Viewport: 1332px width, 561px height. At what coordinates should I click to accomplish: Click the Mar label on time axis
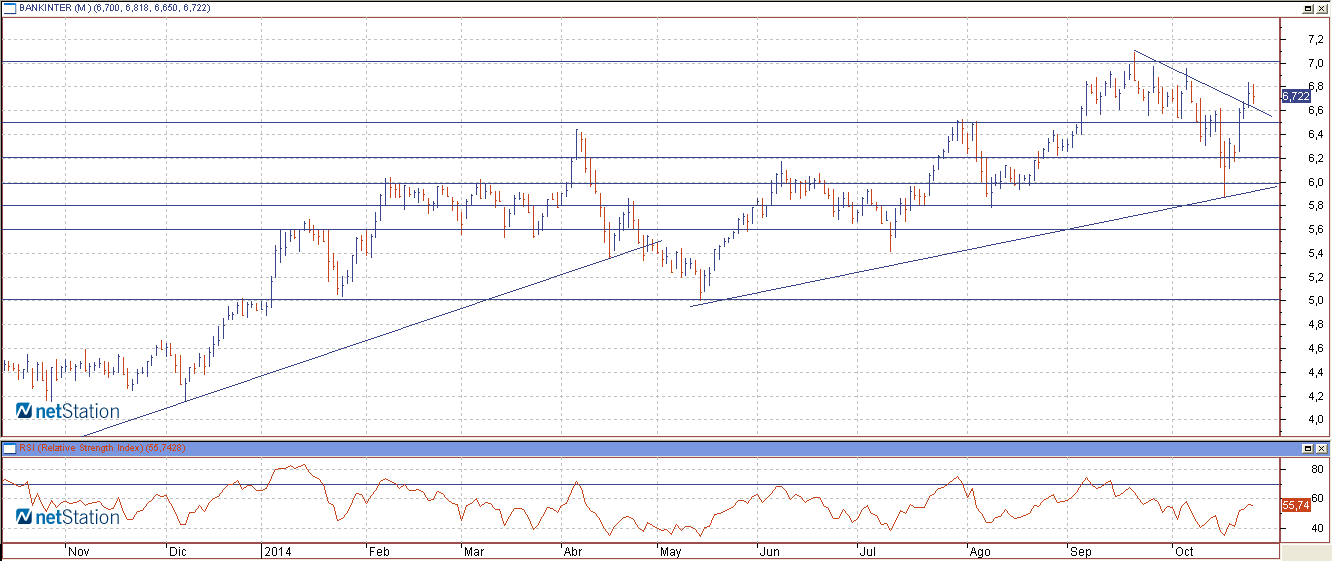tap(474, 551)
